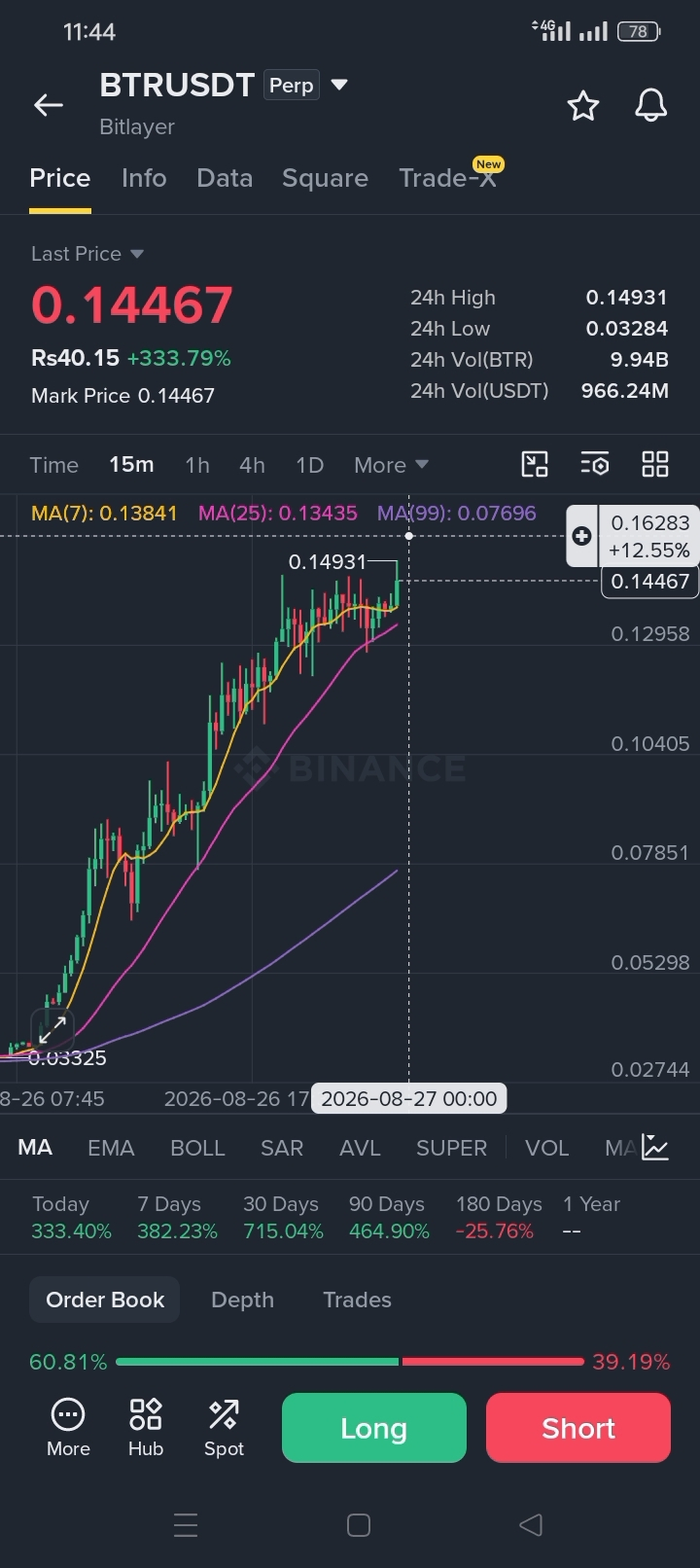Switch to the Depth tab
700x1568 pixels.
[x=242, y=1300]
